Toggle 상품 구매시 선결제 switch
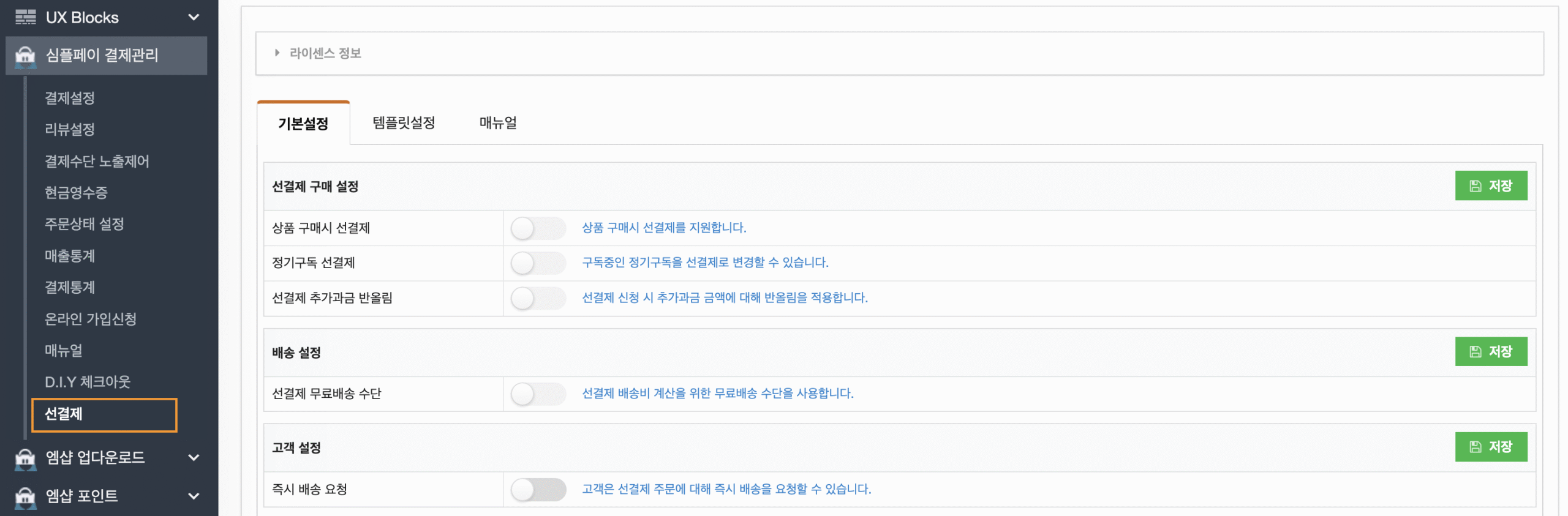Viewport: 1568px width, 516px height. tap(538, 228)
